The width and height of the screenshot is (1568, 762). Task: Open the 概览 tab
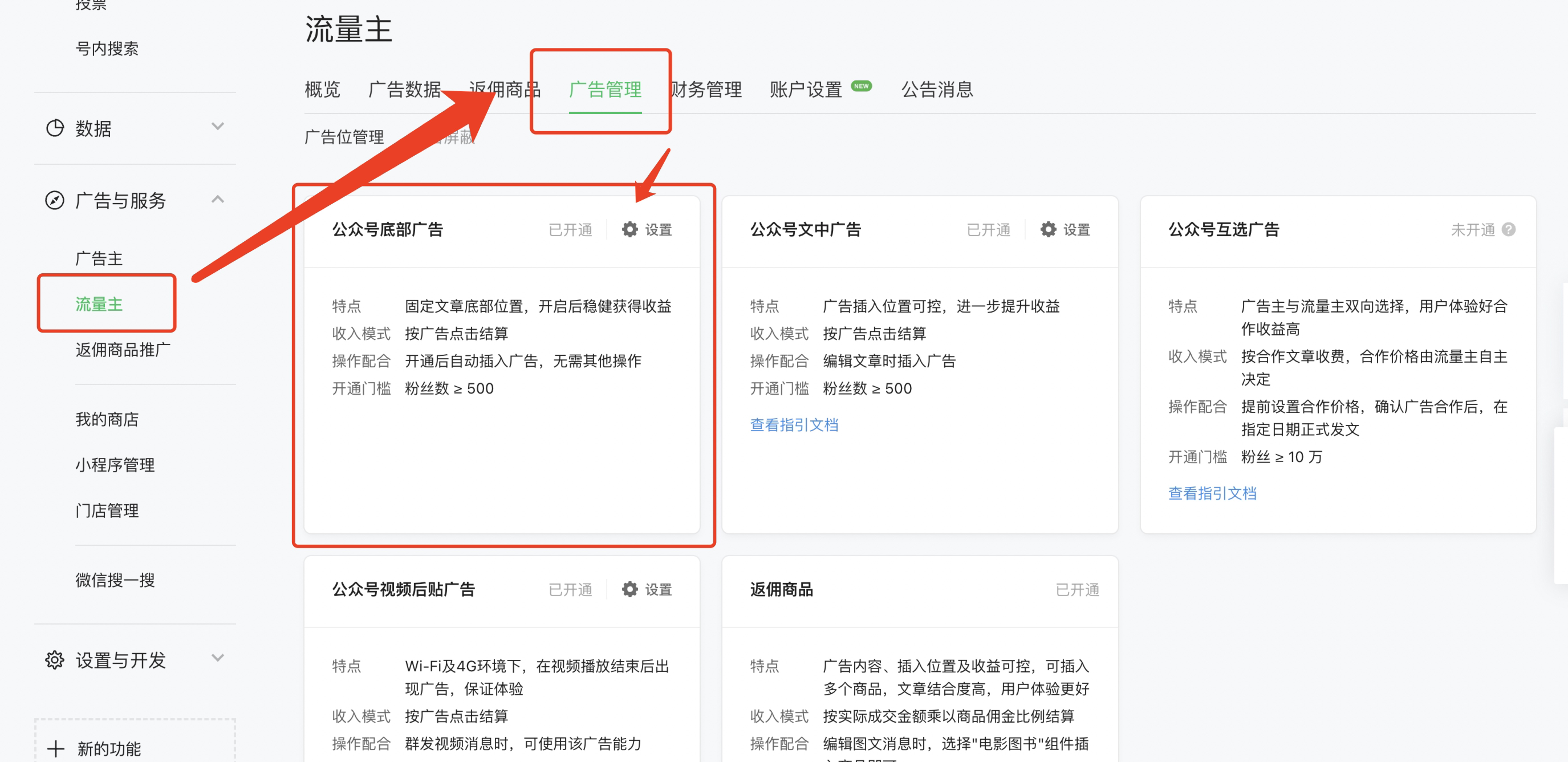(322, 90)
